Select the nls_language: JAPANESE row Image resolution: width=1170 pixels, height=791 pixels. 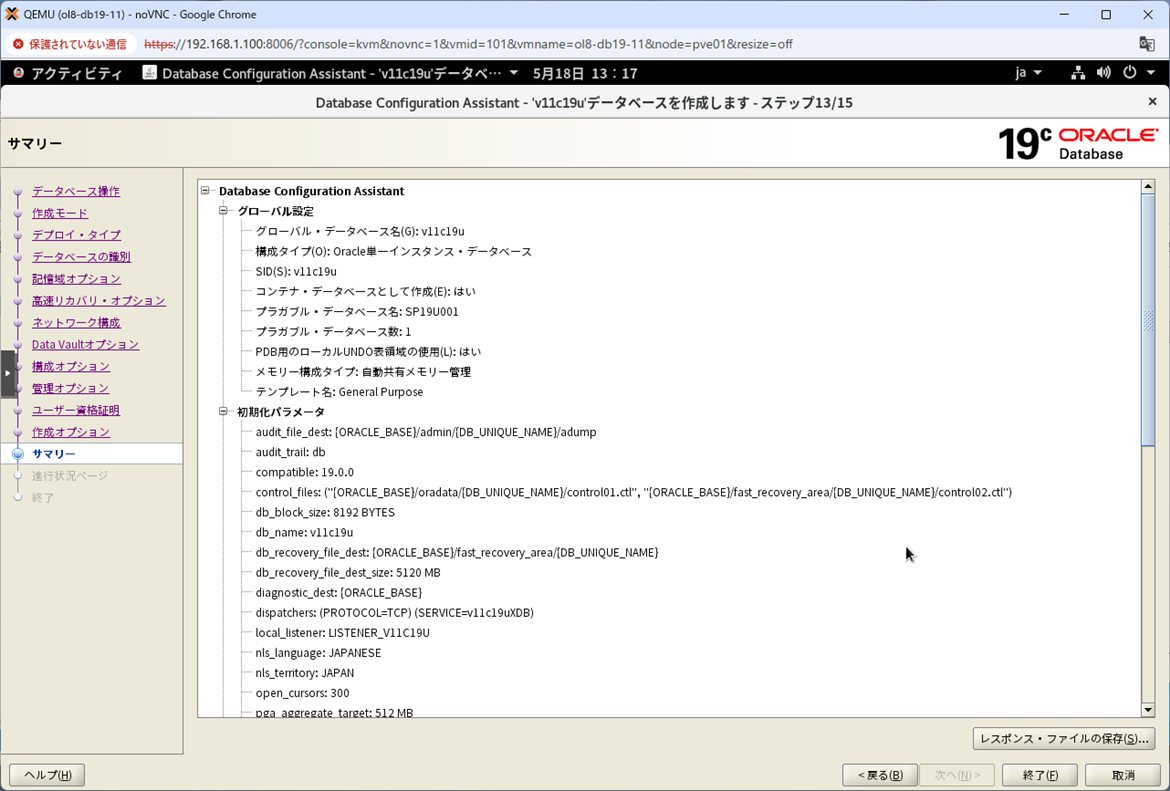click(x=319, y=653)
